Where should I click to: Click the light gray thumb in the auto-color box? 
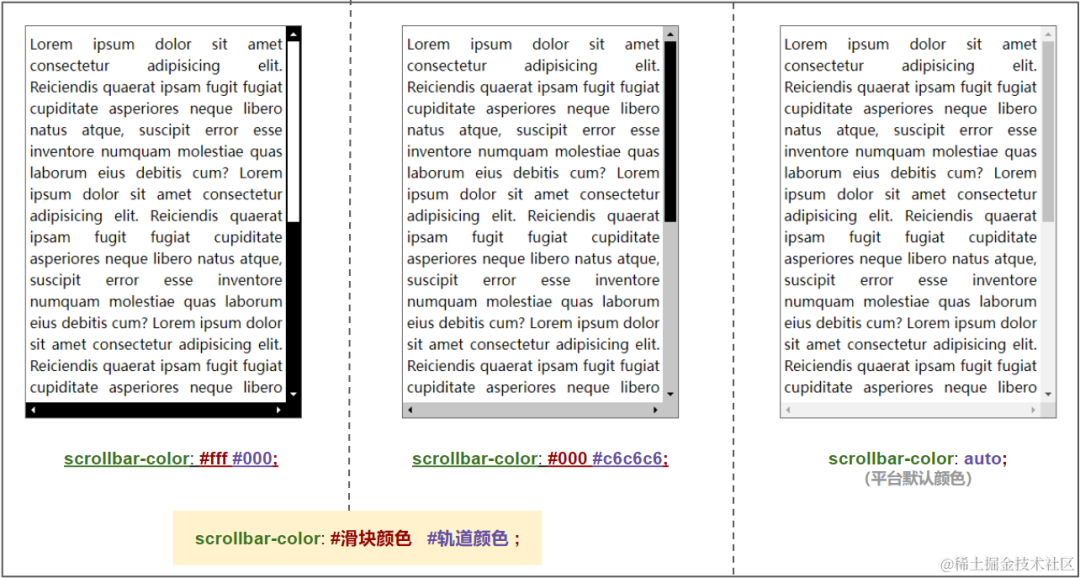point(1048,132)
